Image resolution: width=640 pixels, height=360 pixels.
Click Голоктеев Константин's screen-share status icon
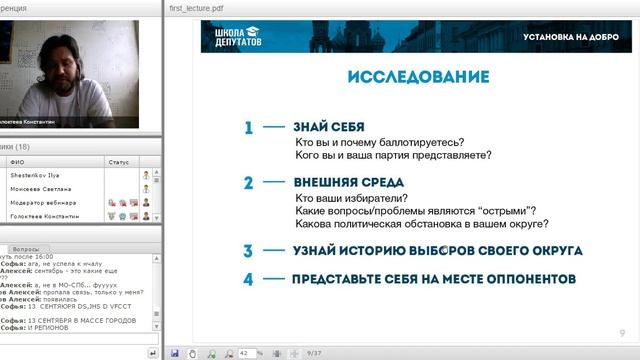tap(134, 216)
